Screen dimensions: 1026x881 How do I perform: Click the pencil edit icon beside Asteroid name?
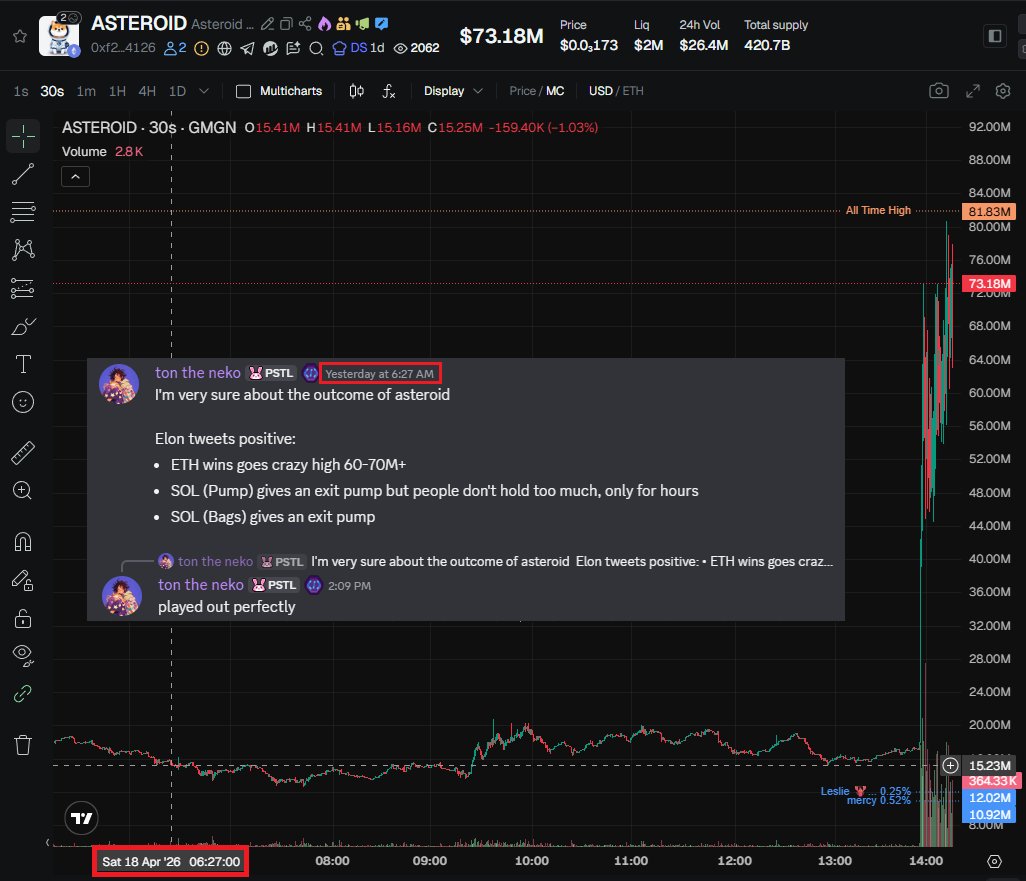pyautogui.click(x=267, y=24)
